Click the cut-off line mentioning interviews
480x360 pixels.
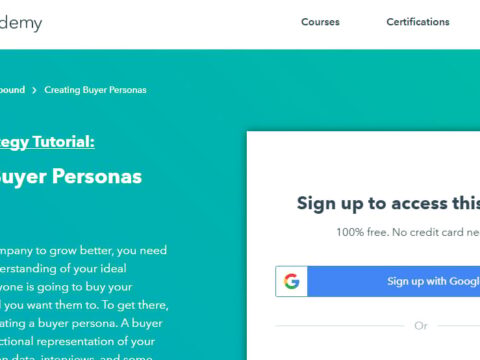point(76,357)
